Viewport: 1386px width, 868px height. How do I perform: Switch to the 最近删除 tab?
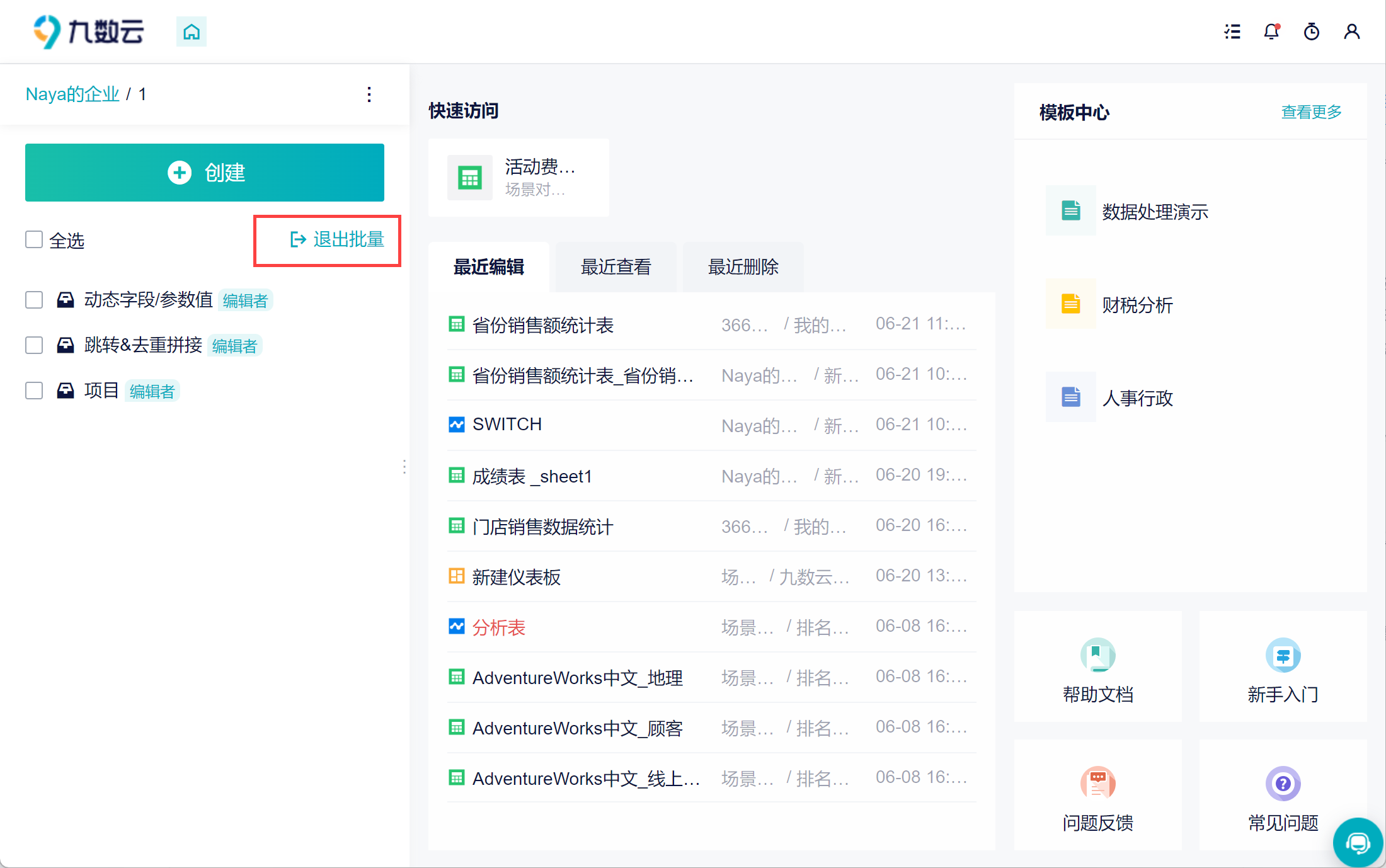pyautogui.click(x=743, y=267)
